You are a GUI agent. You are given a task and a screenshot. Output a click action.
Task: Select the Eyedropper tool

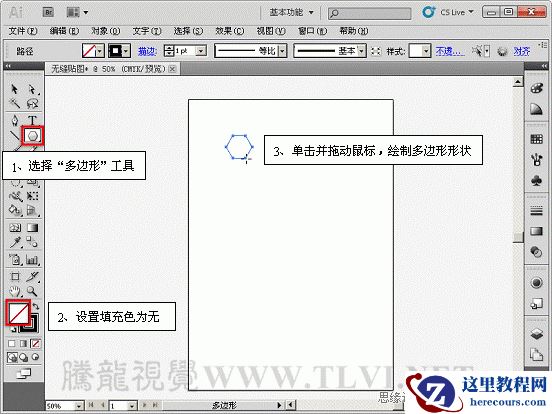pos(15,242)
